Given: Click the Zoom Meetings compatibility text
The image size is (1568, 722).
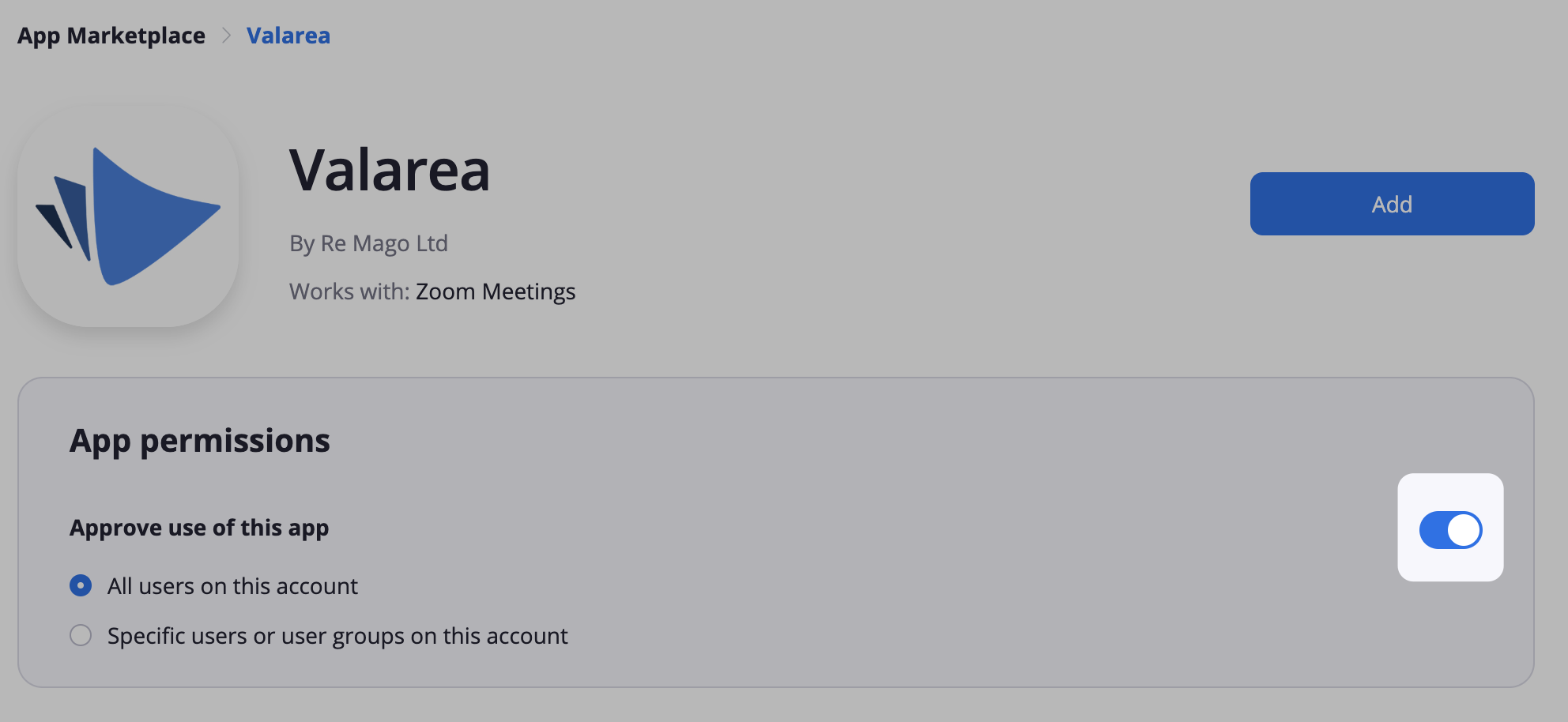Looking at the screenshot, I should coord(496,291).
